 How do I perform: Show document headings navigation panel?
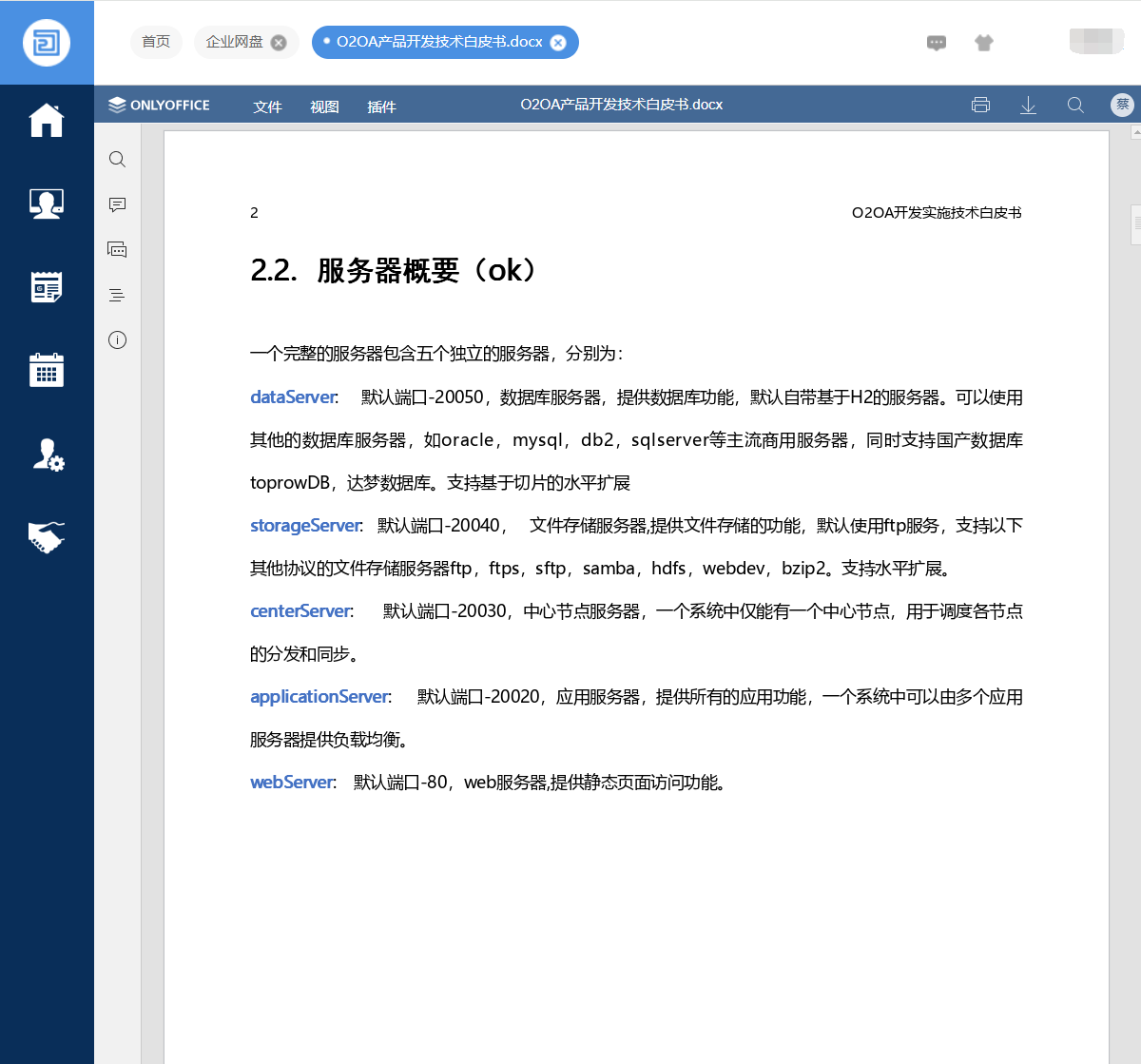(117, 295)
